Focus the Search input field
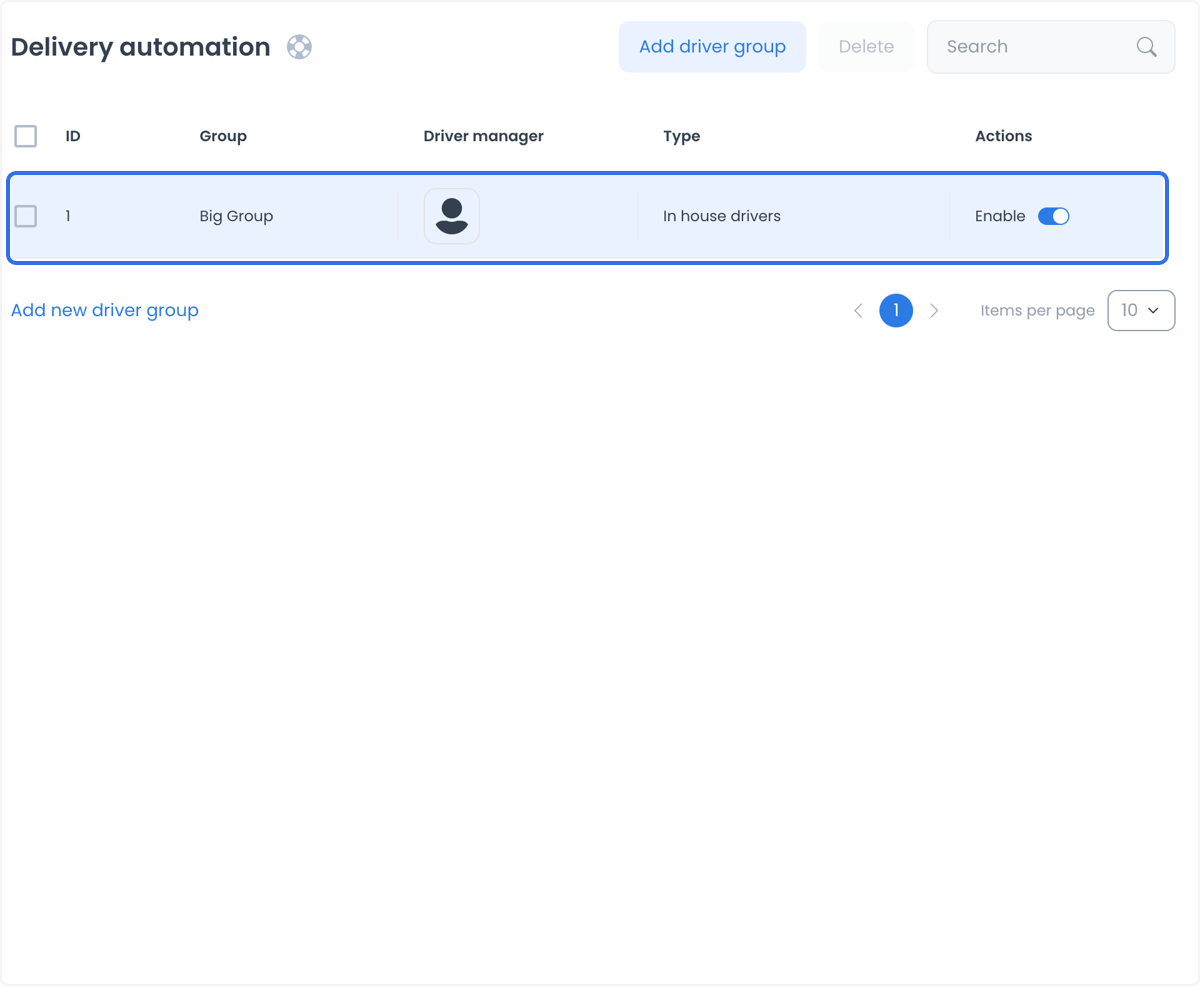This screenshot has width=1200, height=986. [1036, 47]
